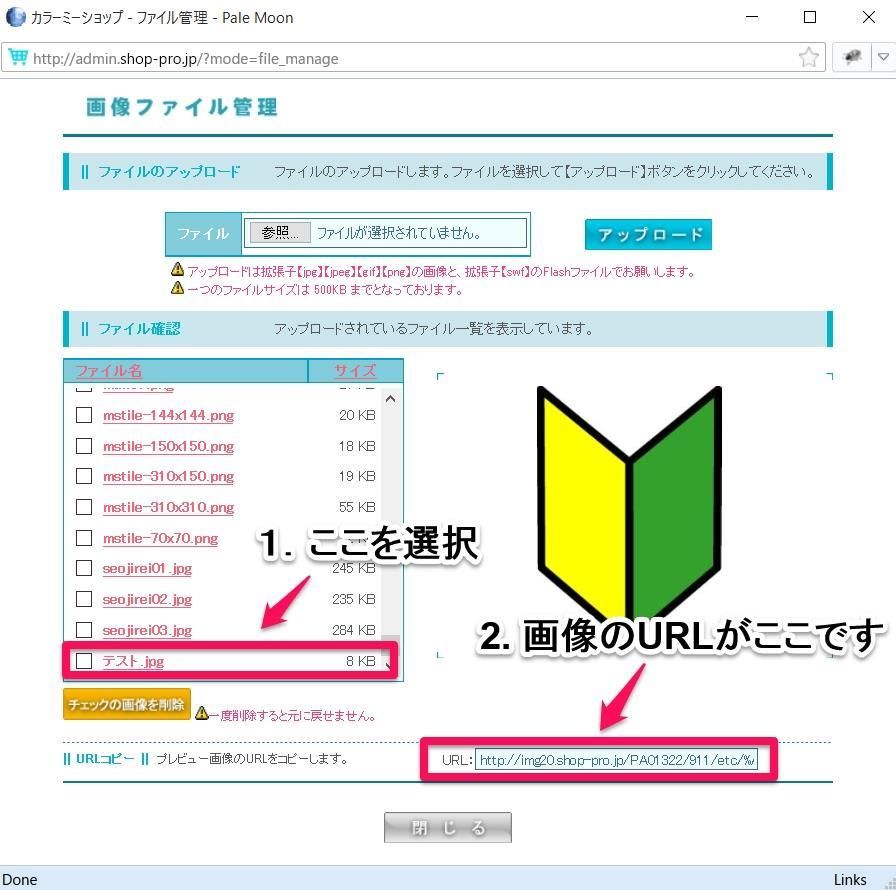Tick the checkbox beside seojirei01.jpg

(84, 568)
